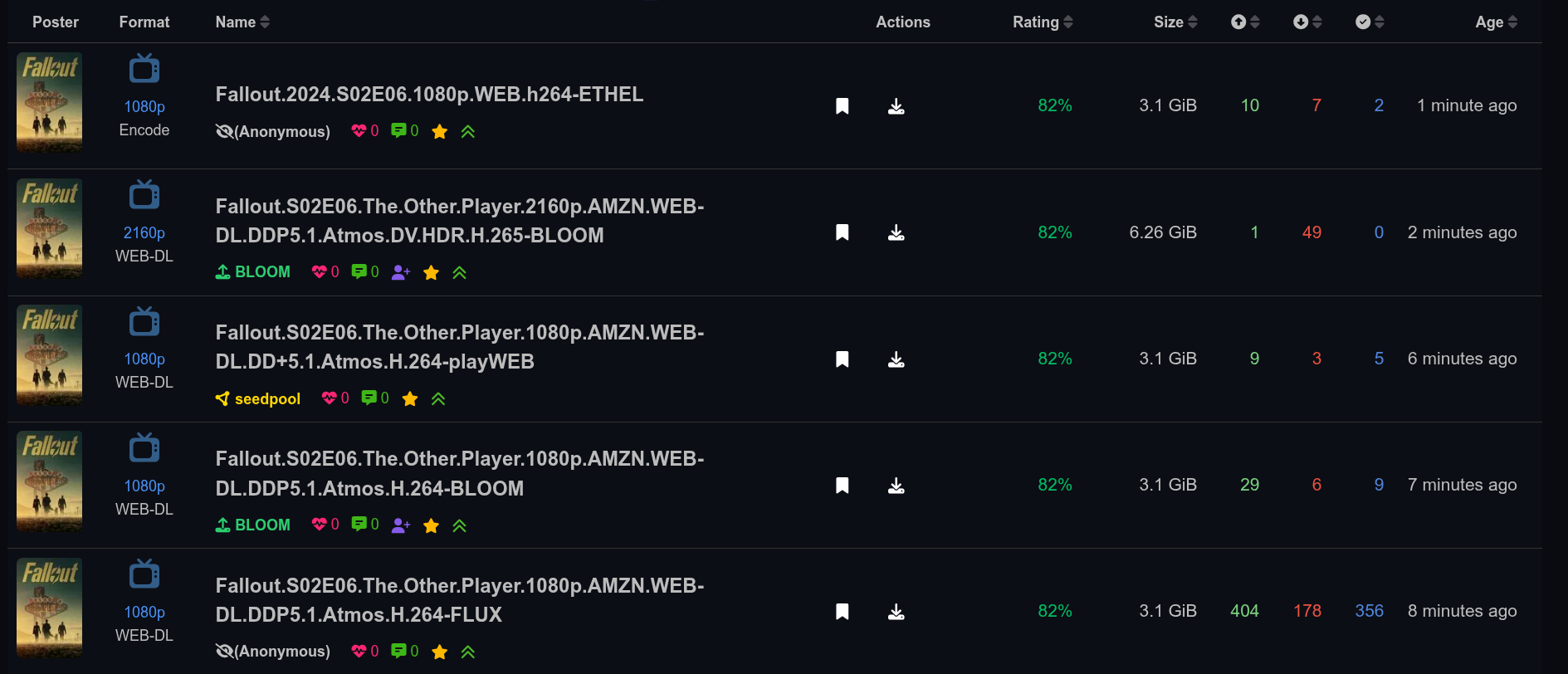Bookmark the Fallout ETHEL encode torrent
This screenshot has width=1568, height=674.
pos(842,106)
